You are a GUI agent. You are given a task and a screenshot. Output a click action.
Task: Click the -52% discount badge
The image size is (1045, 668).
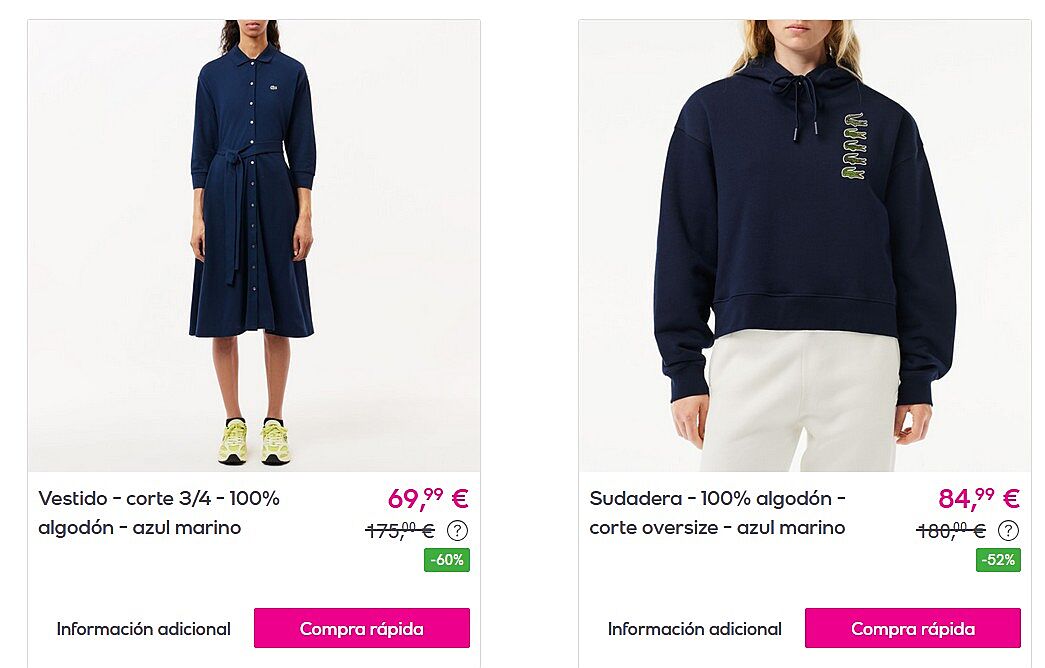click(998, 560)
